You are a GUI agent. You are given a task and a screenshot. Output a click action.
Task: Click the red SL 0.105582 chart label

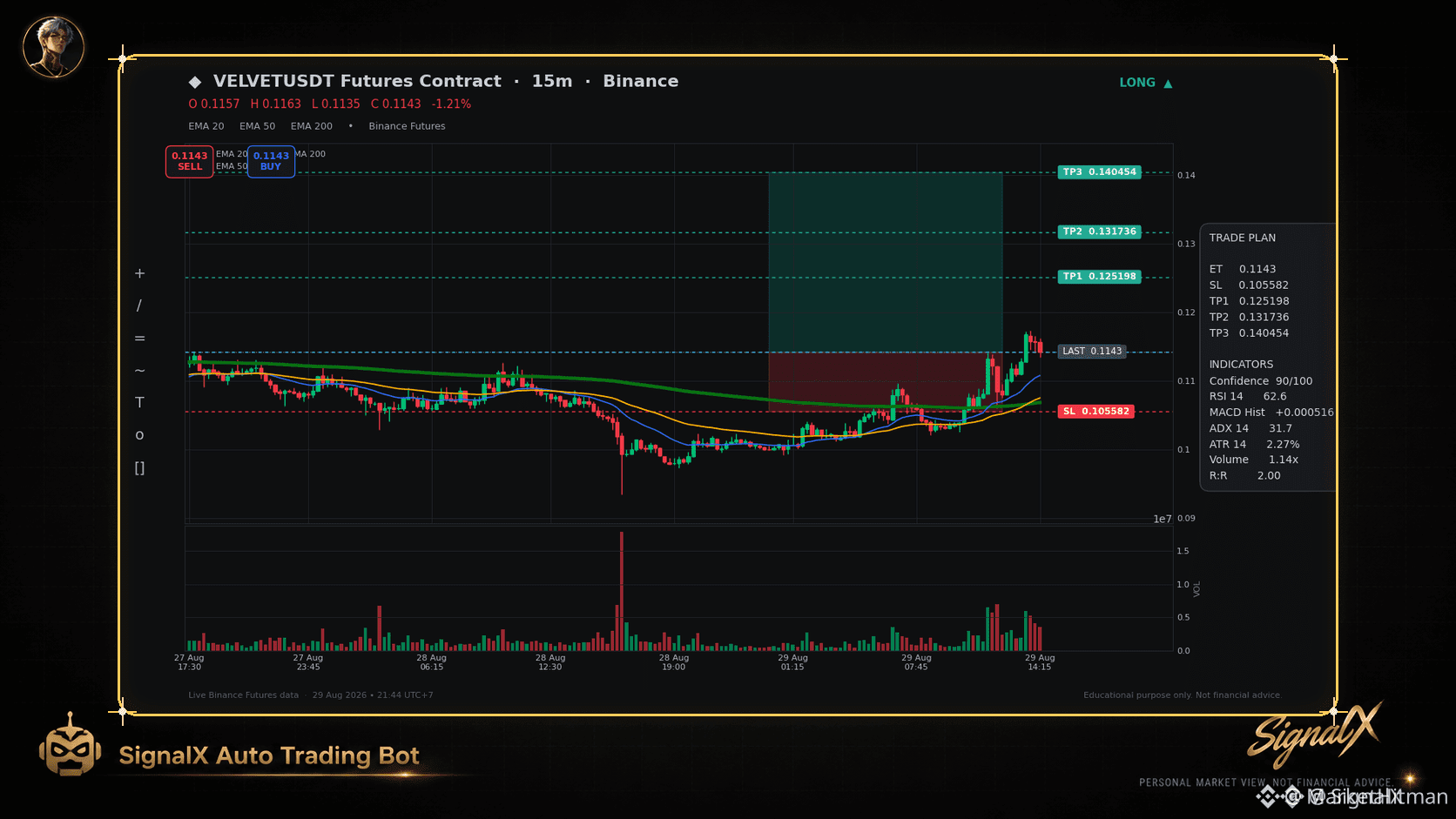[x=1096, y=412]
